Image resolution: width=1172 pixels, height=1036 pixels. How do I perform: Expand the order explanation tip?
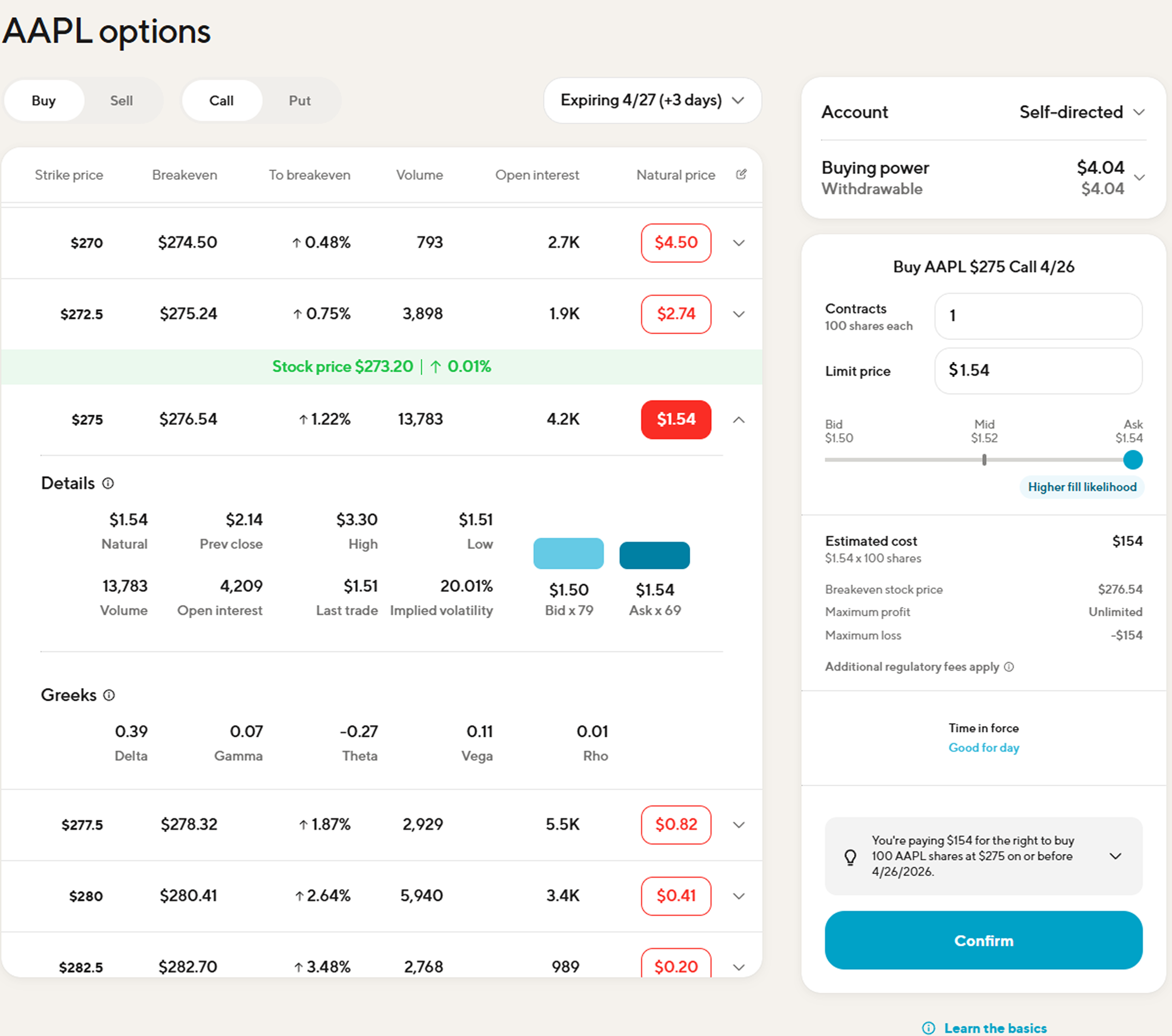(1115, 856)
